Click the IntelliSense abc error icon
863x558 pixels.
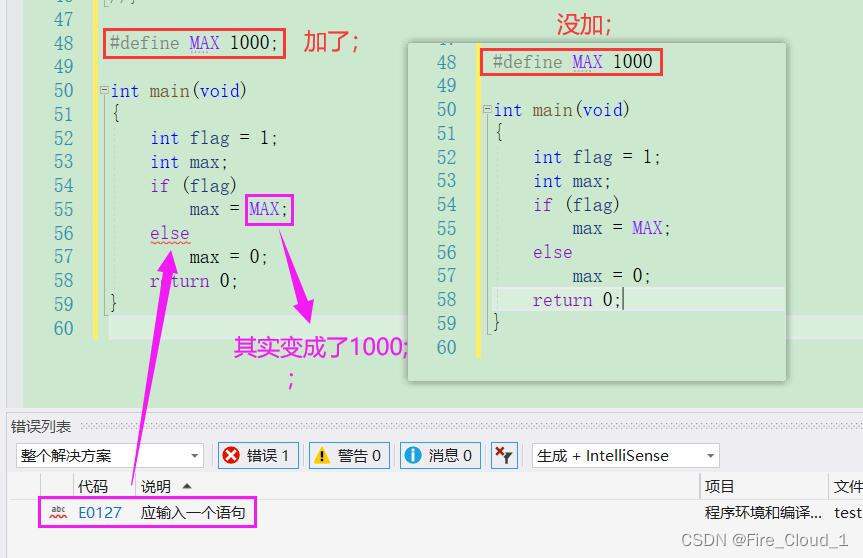coord(58,512)
